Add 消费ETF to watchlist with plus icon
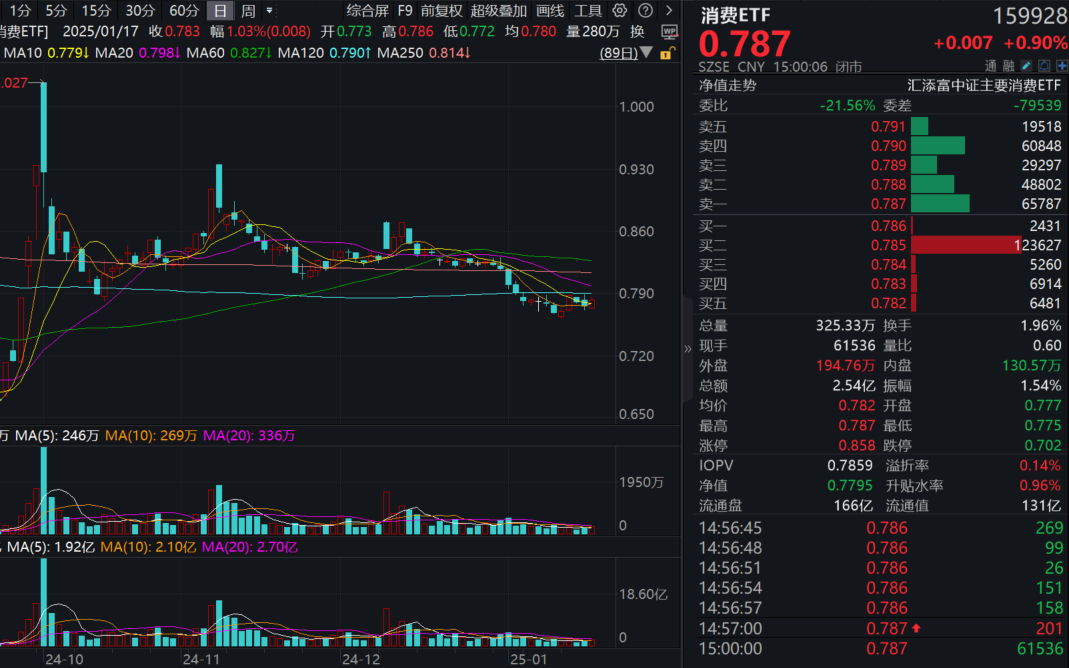 tap(1061, 65)
